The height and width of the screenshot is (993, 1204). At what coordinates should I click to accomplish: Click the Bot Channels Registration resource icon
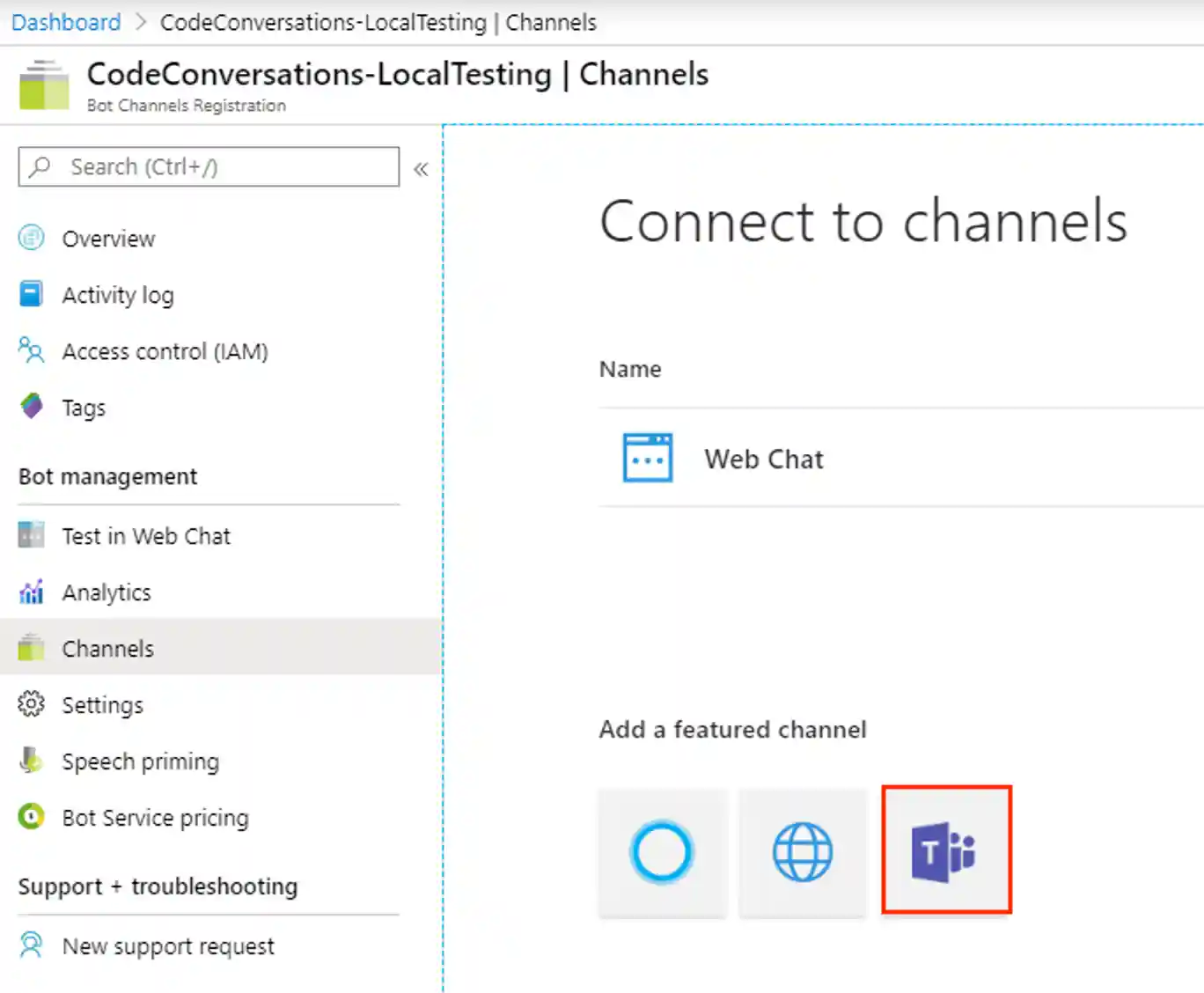point(44,85)
